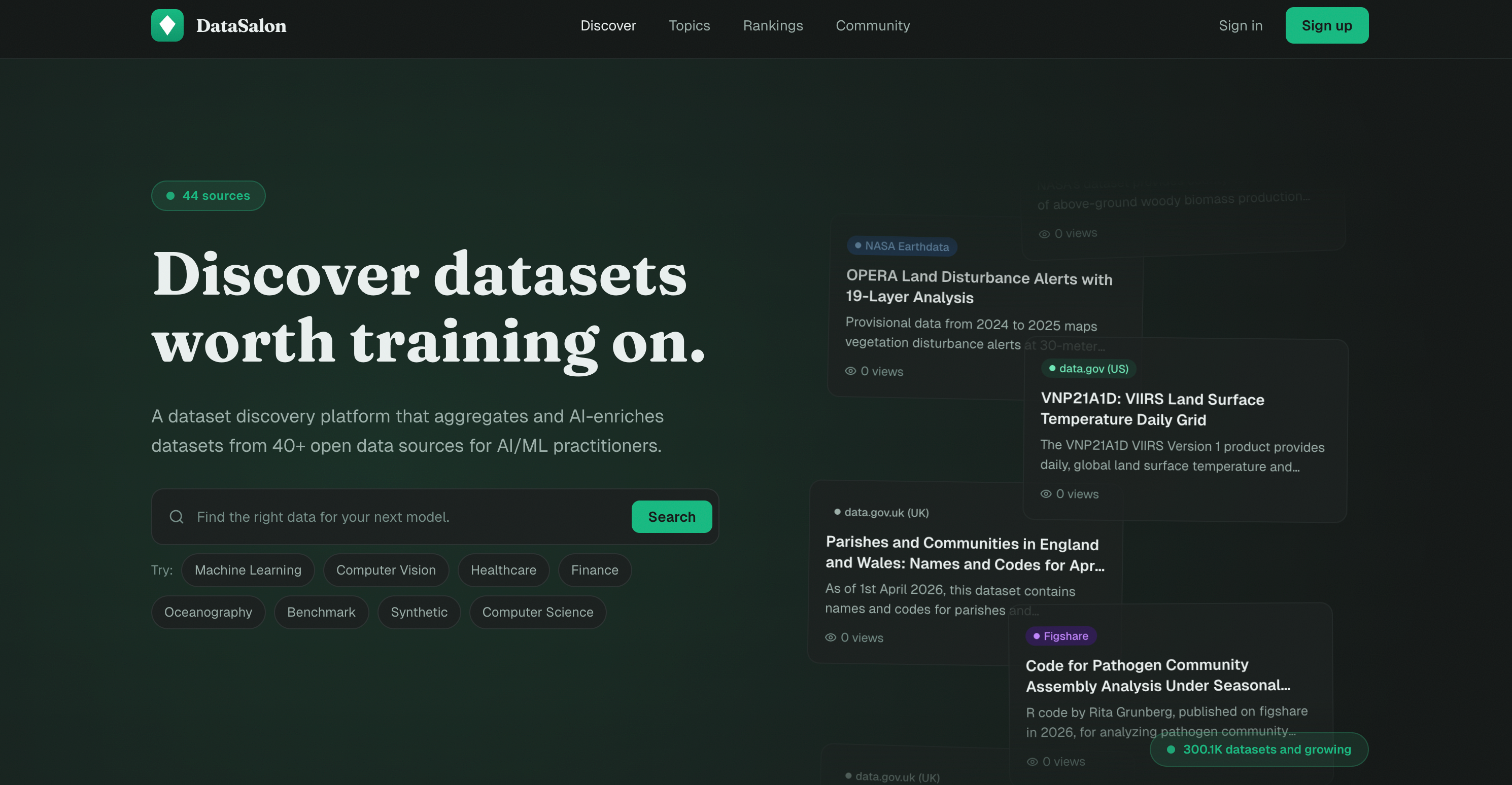The height and width of the screenshot is (785, 1512).
Task: Click the eye icon on Parishes and Communities card
Action: click(830, 638)
